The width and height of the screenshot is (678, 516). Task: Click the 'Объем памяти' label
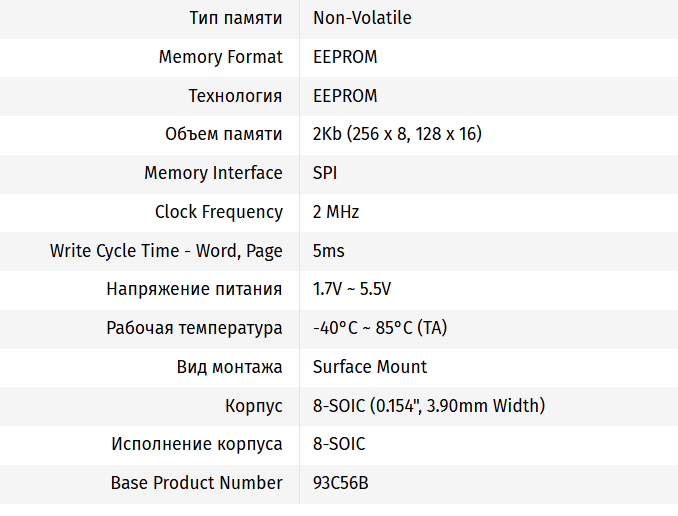tap(223, 134)
